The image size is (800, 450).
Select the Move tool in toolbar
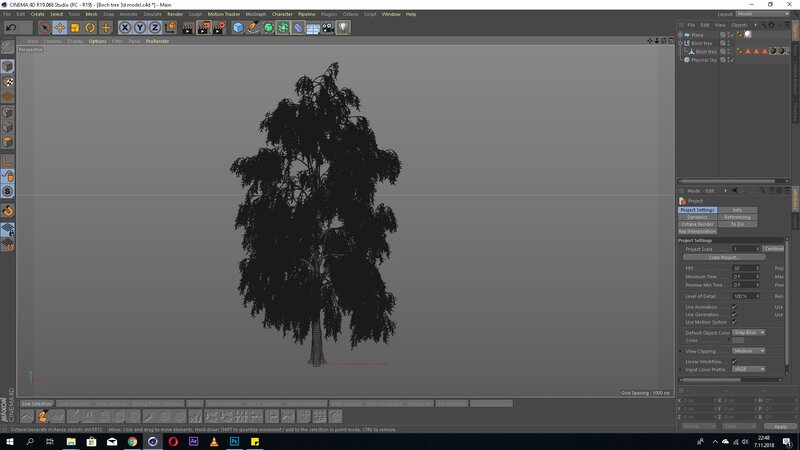(60, 28)
